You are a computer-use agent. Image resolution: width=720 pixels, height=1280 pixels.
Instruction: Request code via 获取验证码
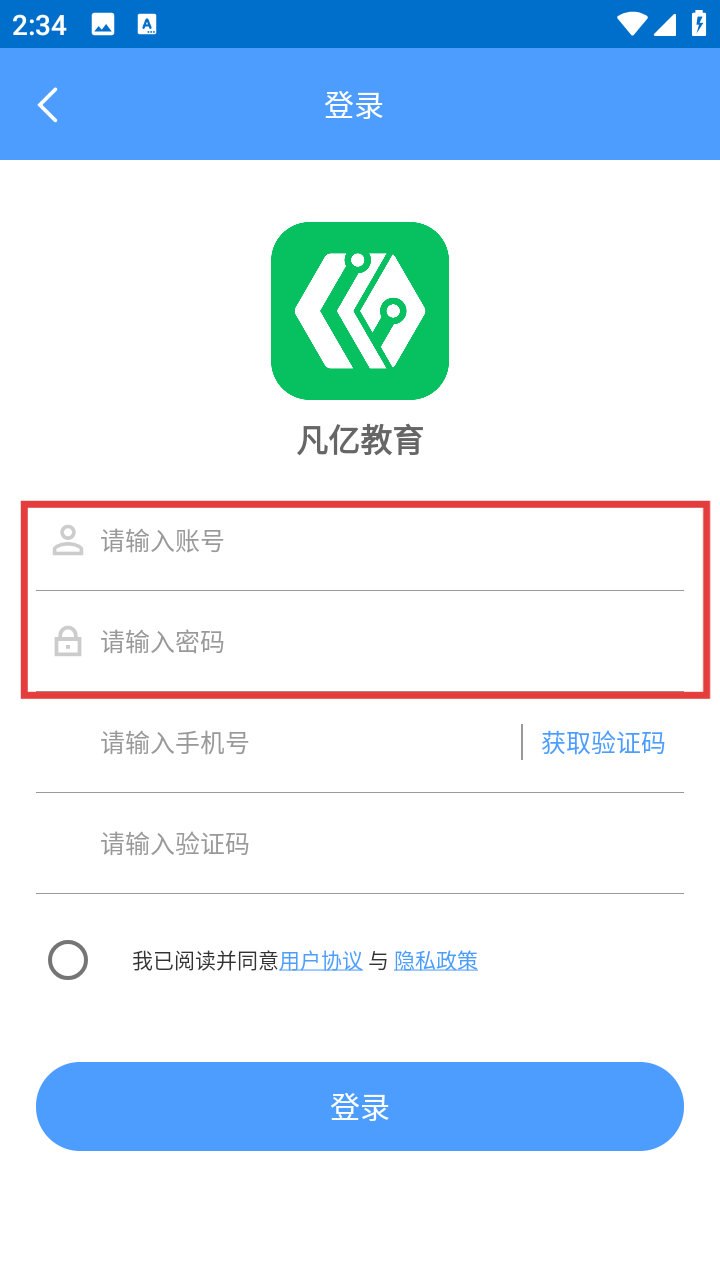pos(603,742)
